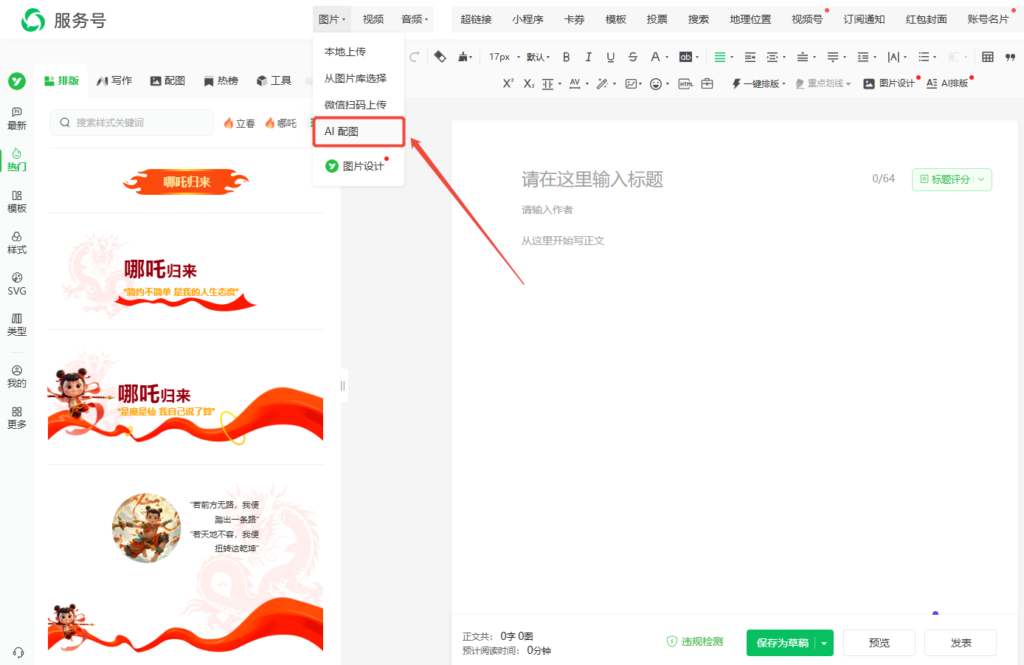The width and height of the screenshot is (1024, 665).
Task: Click the redo arrow icon
Action: [x=413, y=57]
